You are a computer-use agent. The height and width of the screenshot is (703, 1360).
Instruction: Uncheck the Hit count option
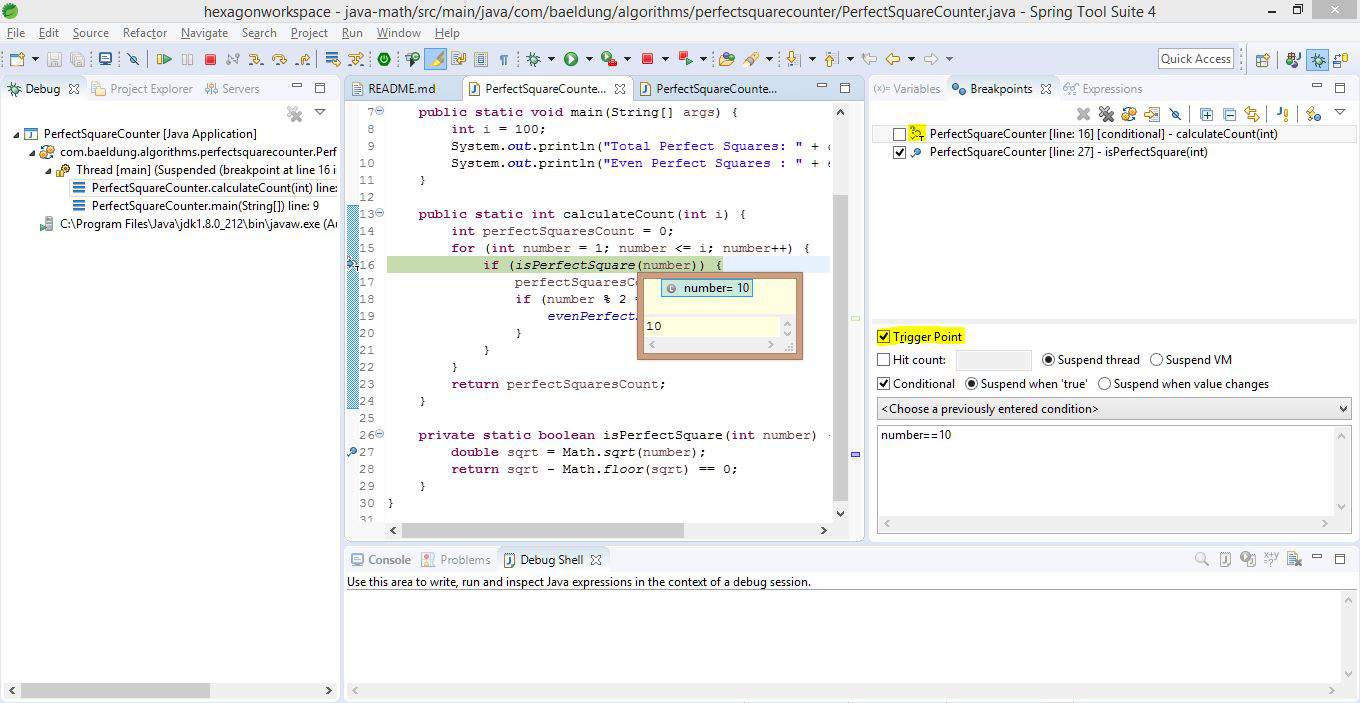[884, 359]
